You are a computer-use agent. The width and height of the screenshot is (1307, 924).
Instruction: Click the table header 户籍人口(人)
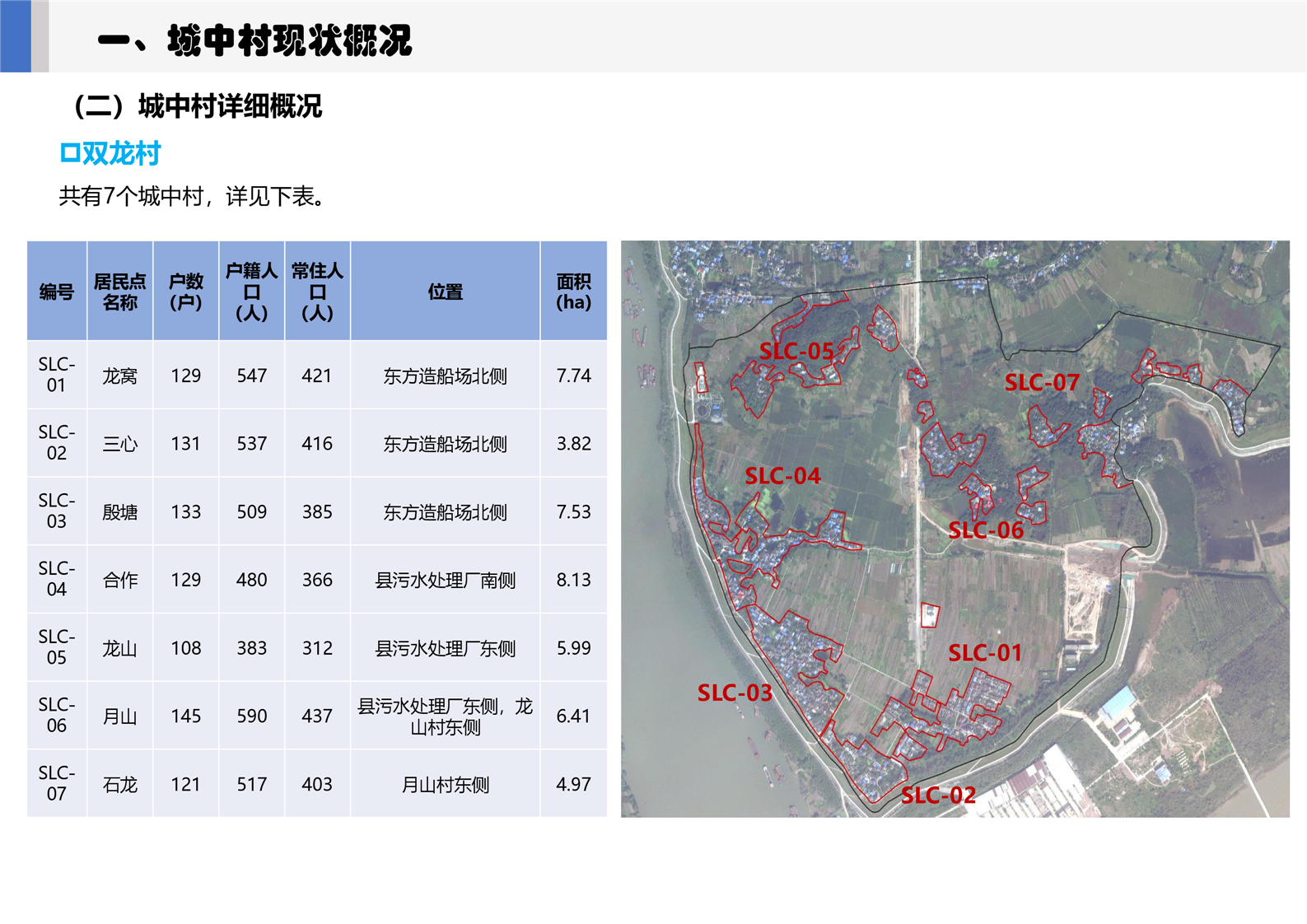point(252,292)
